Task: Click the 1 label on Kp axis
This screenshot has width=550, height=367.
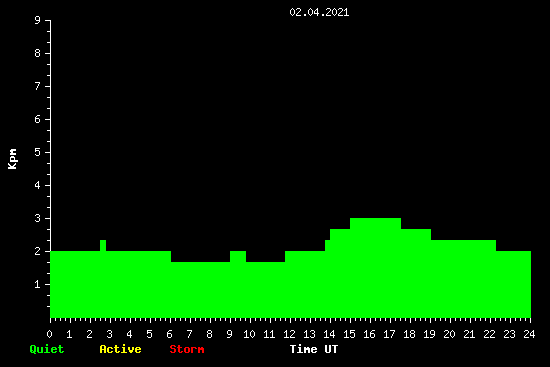Action: point(38,284)
